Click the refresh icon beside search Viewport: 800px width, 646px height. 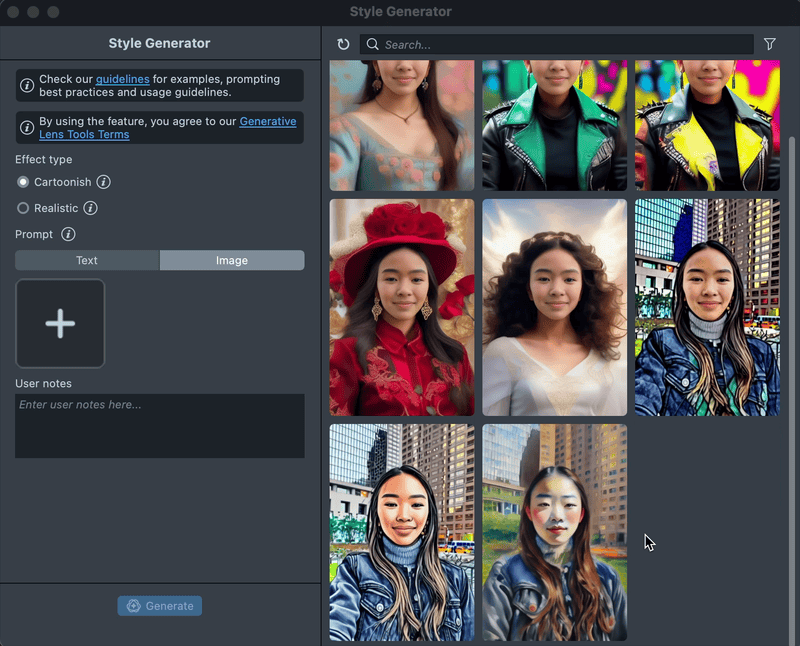(x=343, y=44)
